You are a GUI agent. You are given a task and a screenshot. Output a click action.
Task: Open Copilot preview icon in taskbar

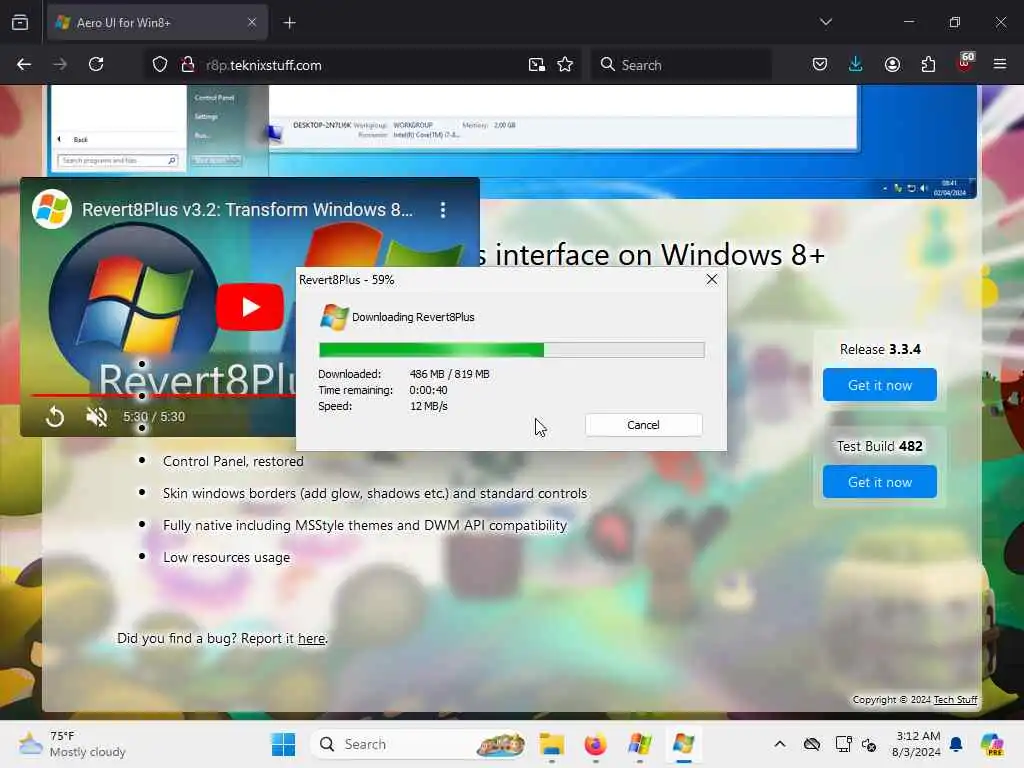pos(992,744)
